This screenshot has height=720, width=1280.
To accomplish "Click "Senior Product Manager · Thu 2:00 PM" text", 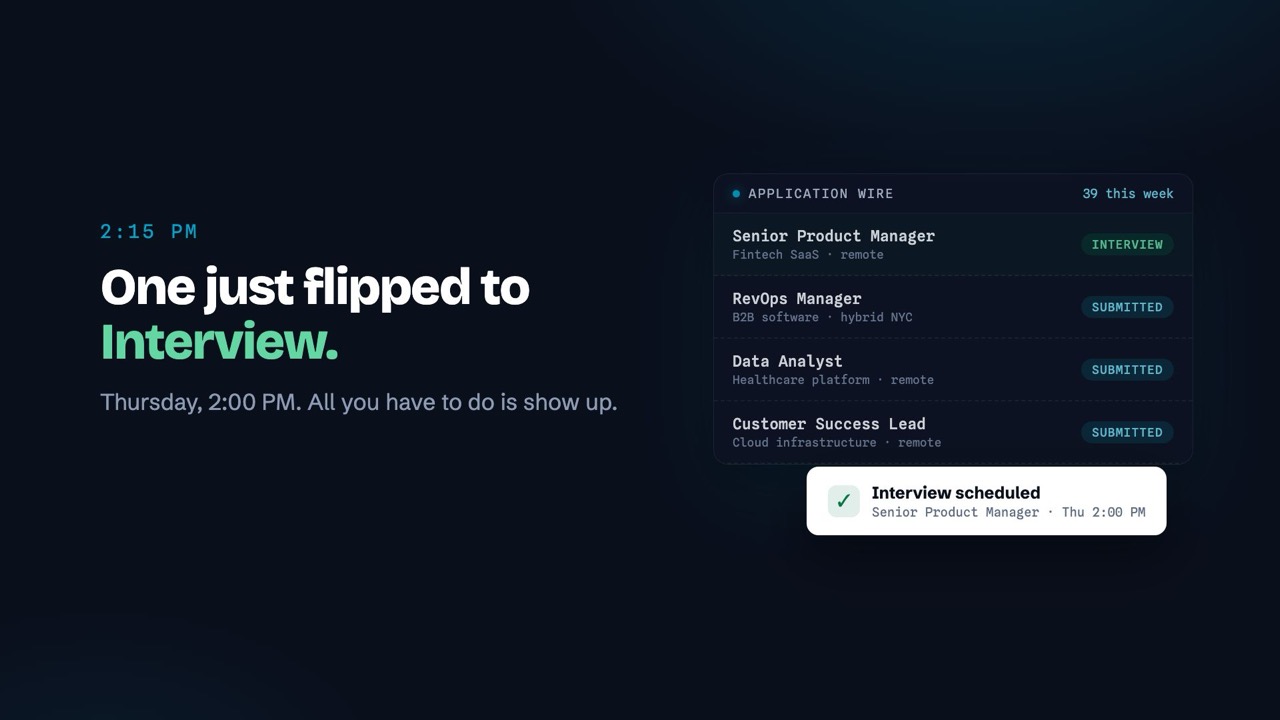I will (x=1009, y=513).
